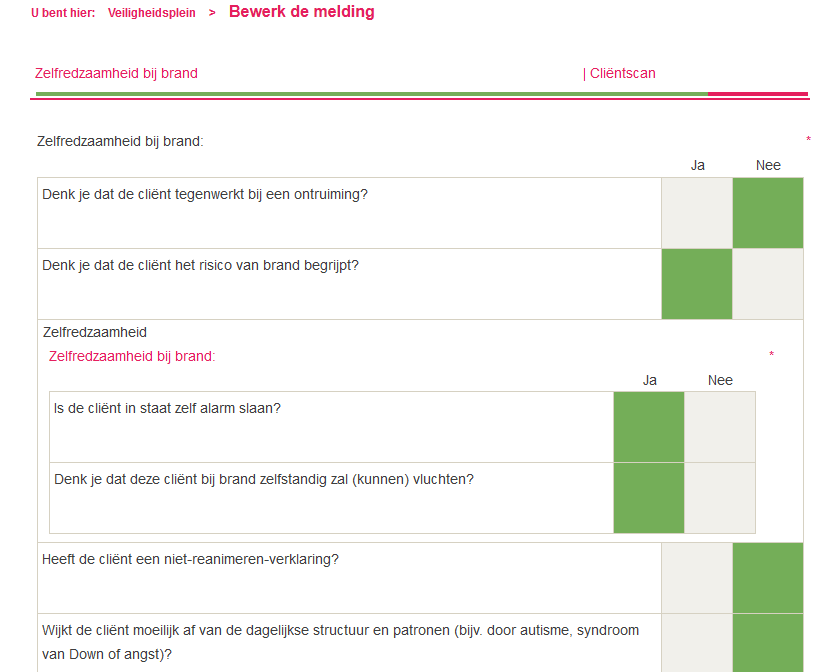The image size is (813, 672).
Task: Choose Ja for risico van brand begrijpt
Action: [x=697, y=284]
